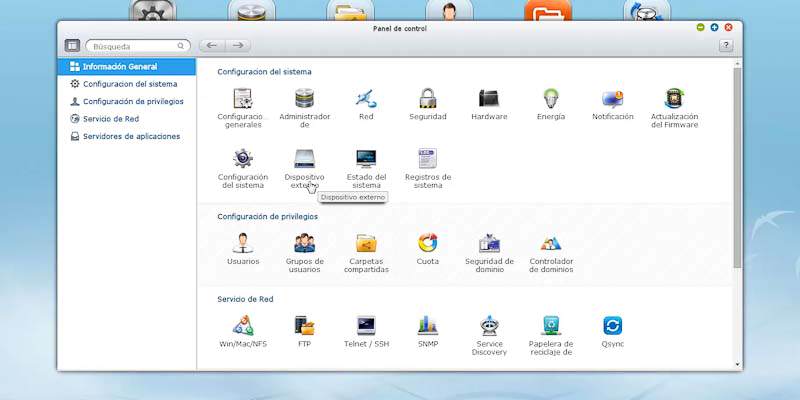
Task: Open the Qsync icon
Action: click(612, 326)
